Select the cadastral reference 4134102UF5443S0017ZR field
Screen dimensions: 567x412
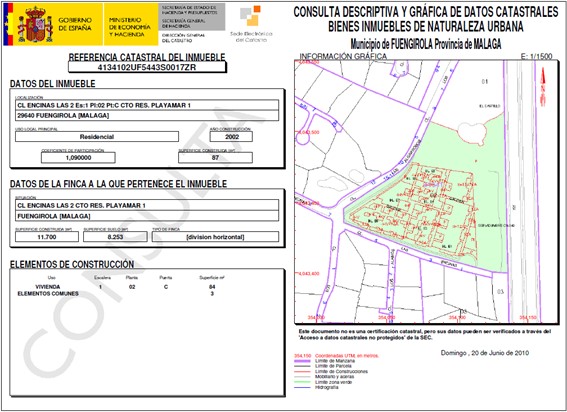click(x=147, y=67)
